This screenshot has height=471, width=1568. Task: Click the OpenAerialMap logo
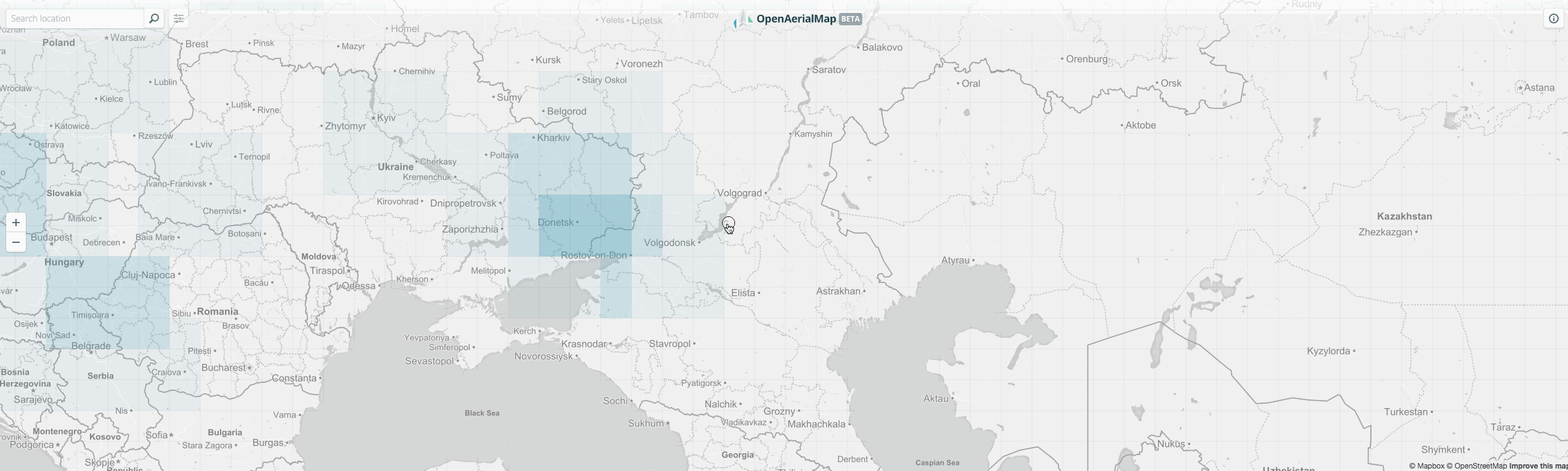786,19
